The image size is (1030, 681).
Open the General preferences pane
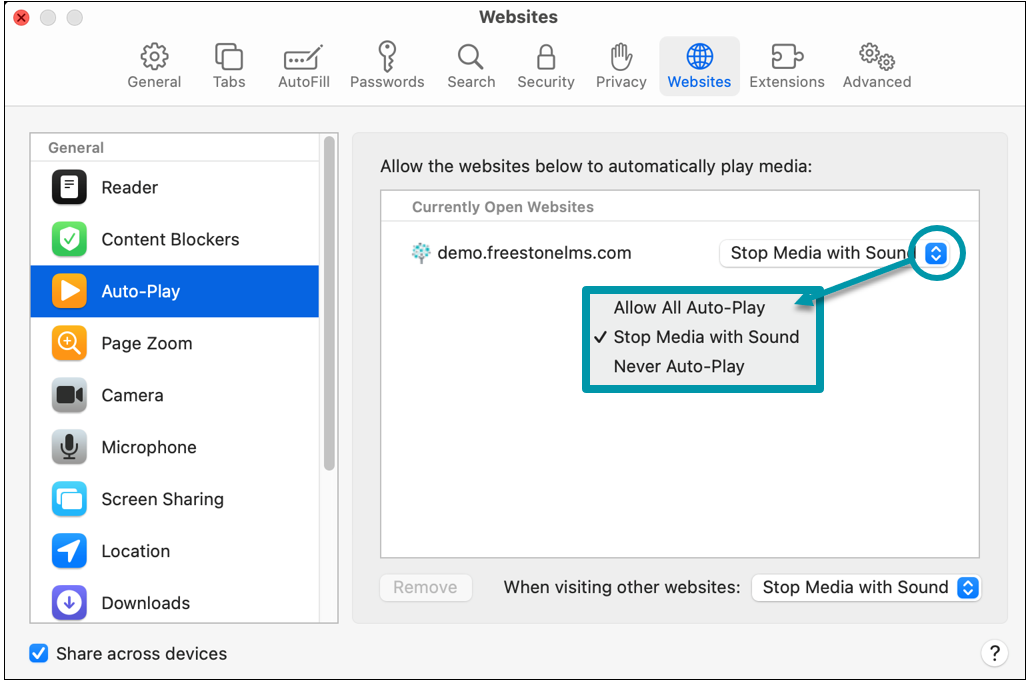(x=153, y=64)
